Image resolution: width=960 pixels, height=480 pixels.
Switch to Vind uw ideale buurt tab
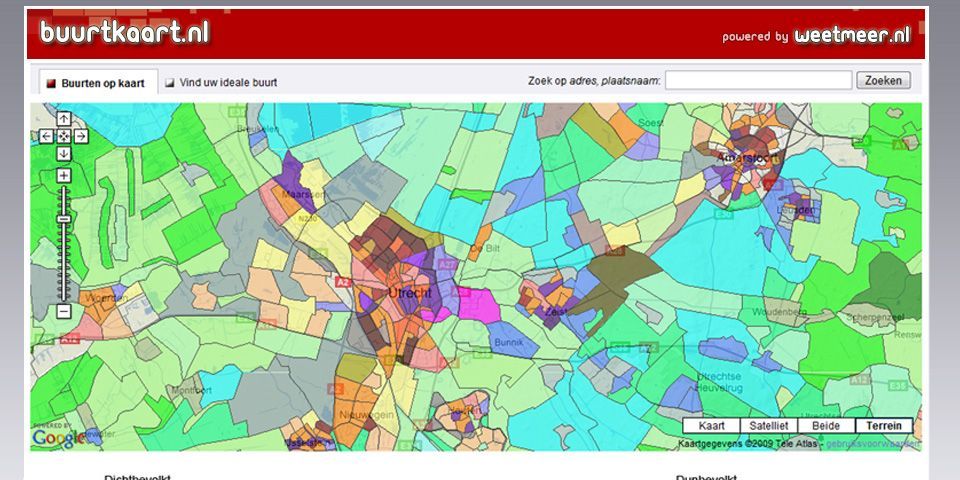coord(222,83)
